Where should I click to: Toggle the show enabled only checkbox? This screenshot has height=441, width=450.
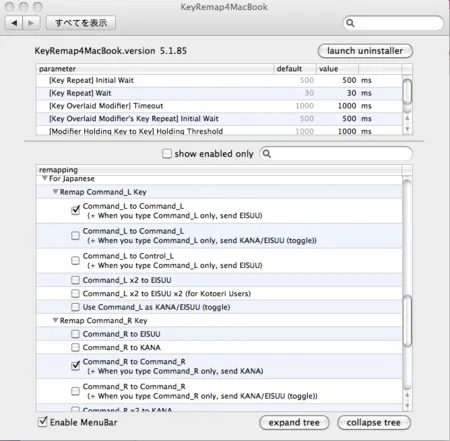(166, 154)
